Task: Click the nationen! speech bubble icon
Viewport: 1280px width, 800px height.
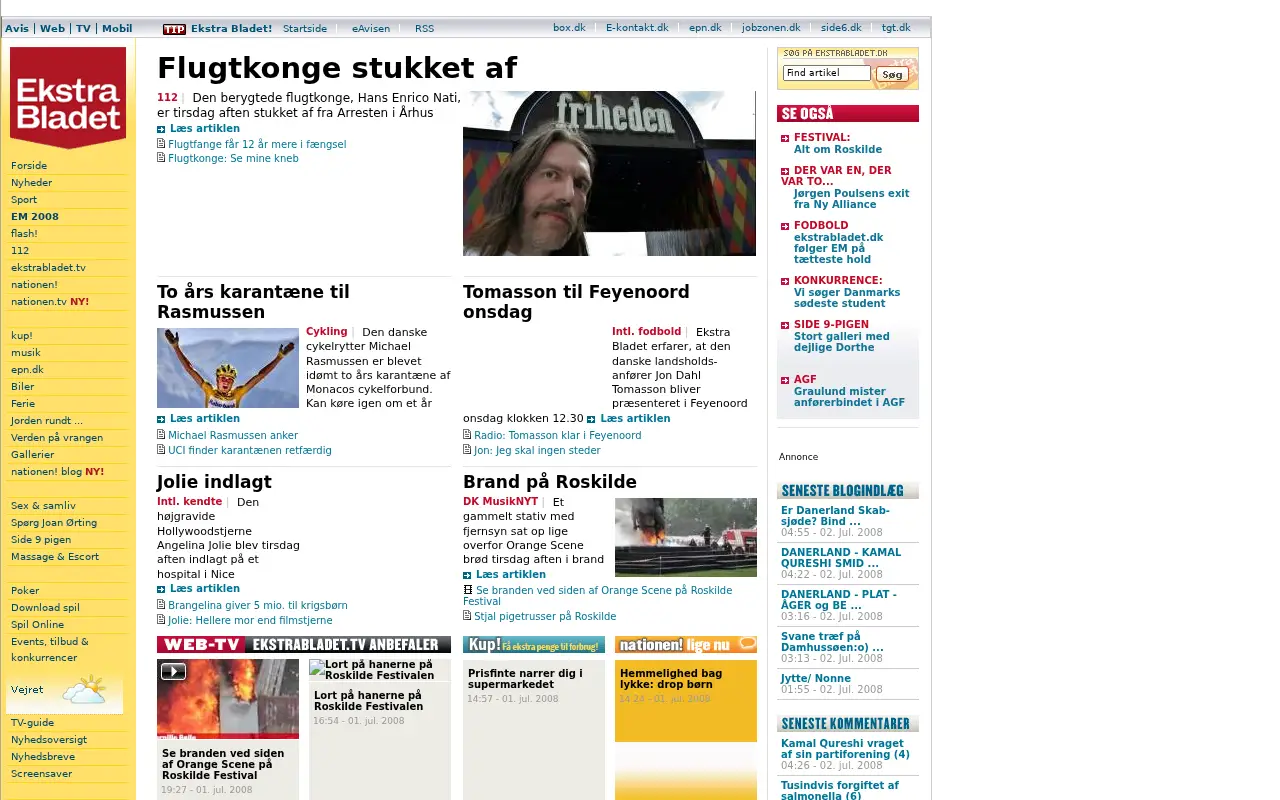Action: click(746, 644)
